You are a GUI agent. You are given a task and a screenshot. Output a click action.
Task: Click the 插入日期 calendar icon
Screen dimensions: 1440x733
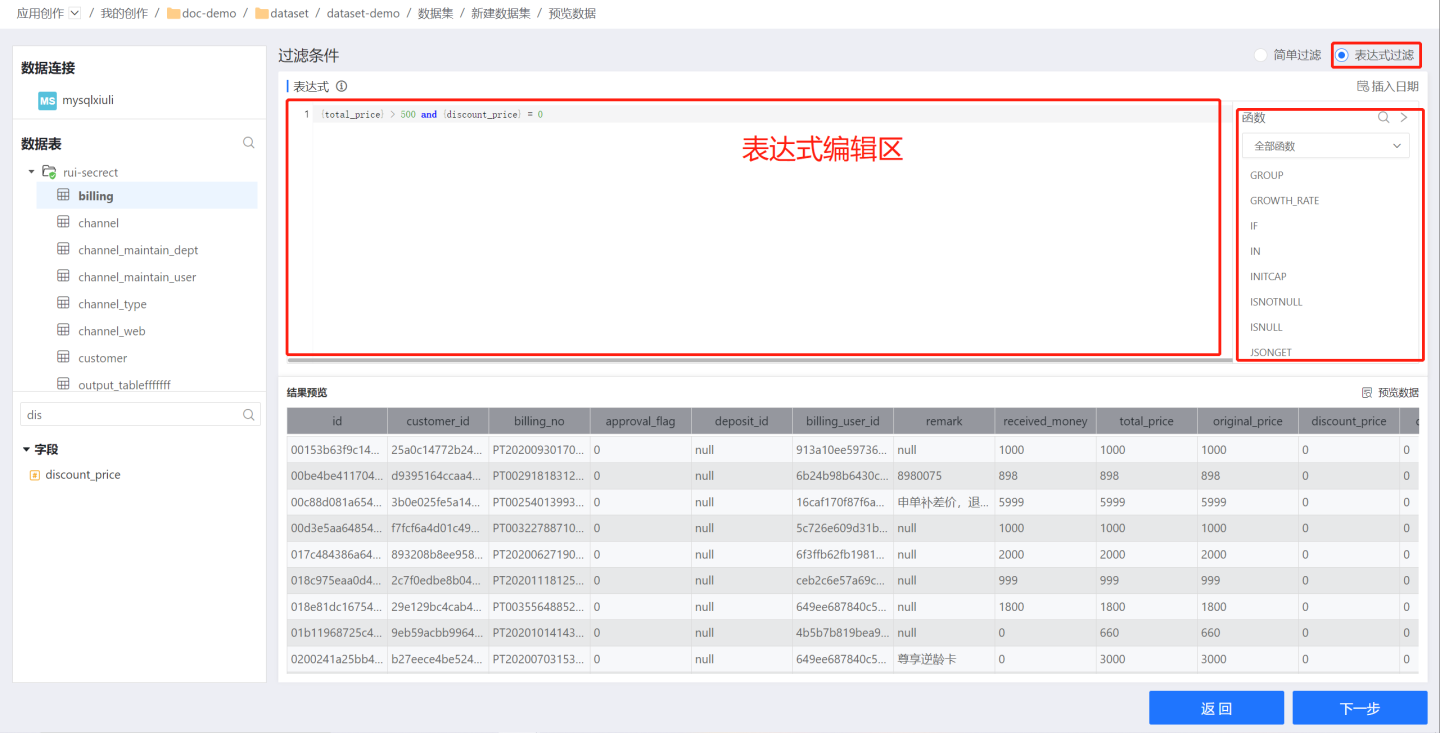(x=1362, y=87)
